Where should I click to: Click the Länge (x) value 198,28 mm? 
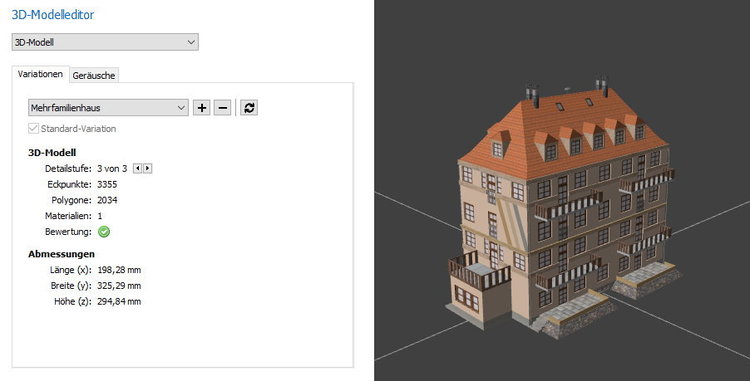click(x=119, y=270)
